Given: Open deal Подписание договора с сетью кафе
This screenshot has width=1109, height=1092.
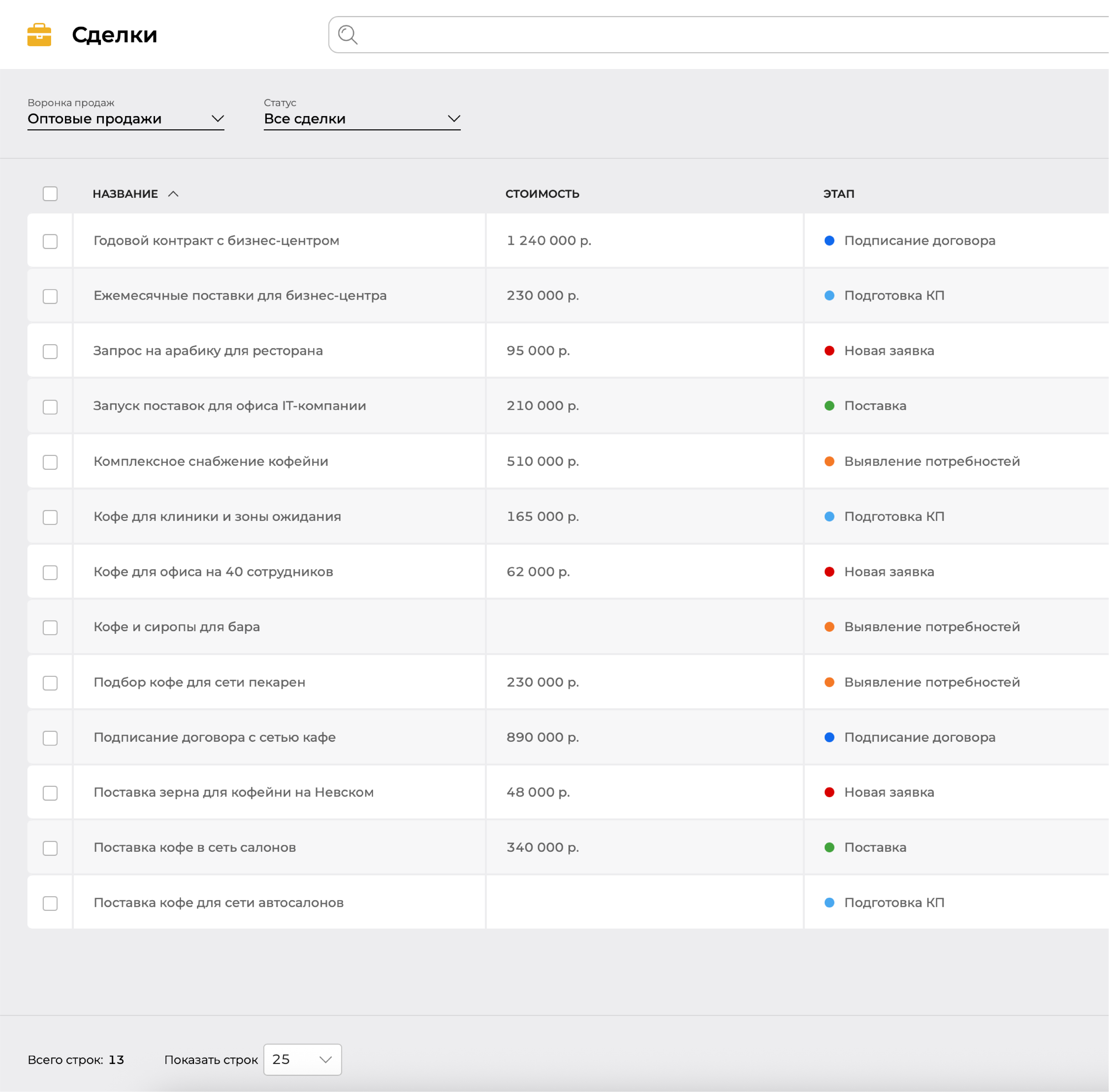Looking at the screenshot, I should pyautogui.click(x=215, y=737).
